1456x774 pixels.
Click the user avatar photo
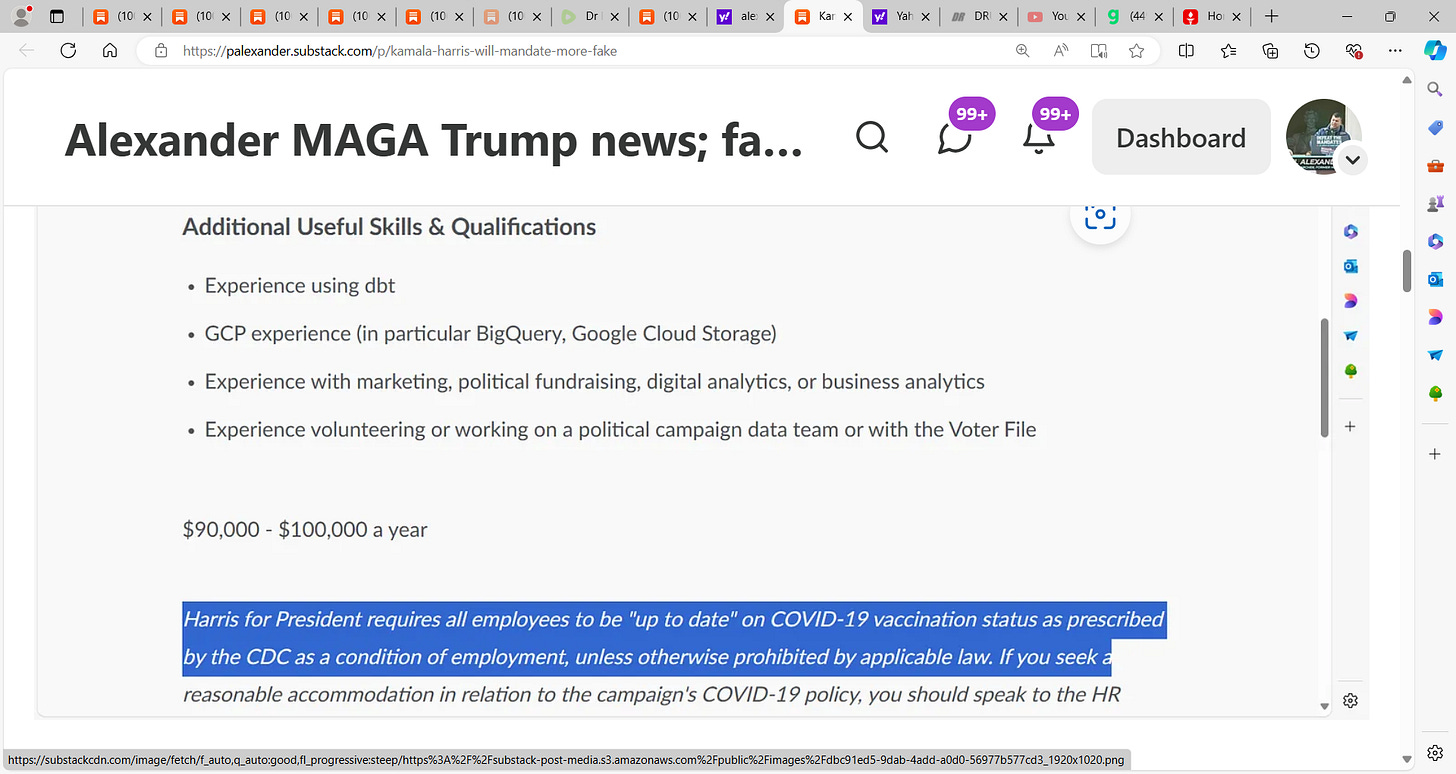1322,135
